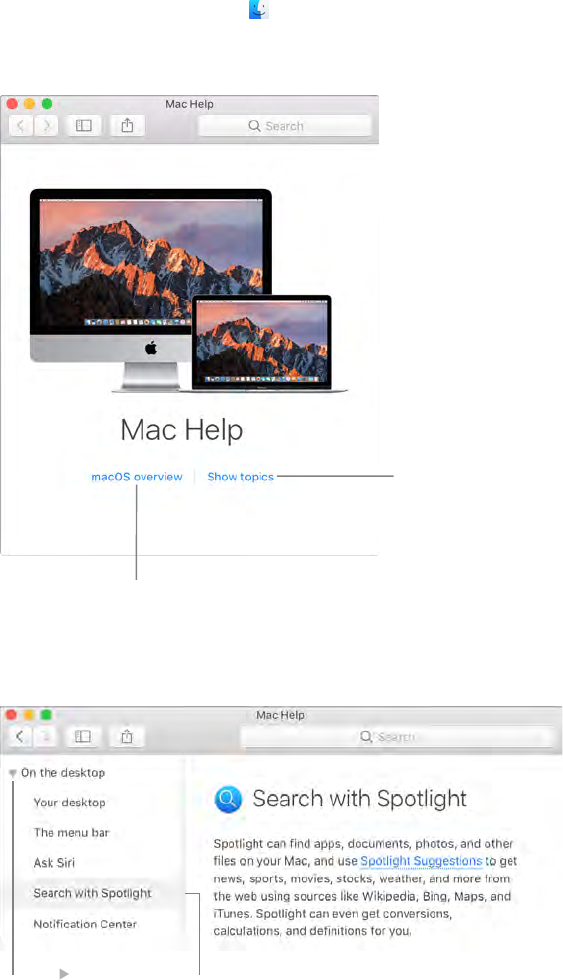The height and width of the screenshot is (980, 563).
Task: Click the Show topics link
Action: [x=241, y=476]
